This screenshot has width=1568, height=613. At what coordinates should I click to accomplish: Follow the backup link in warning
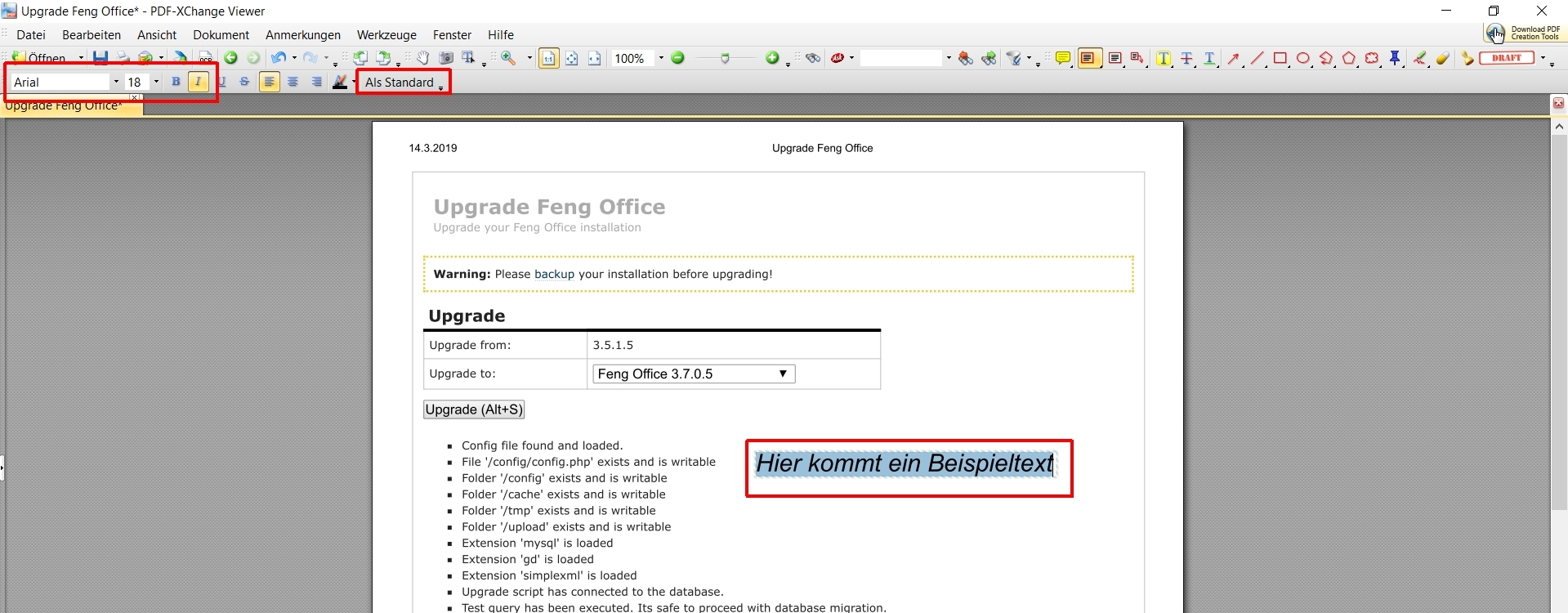[x=554, y=274]
